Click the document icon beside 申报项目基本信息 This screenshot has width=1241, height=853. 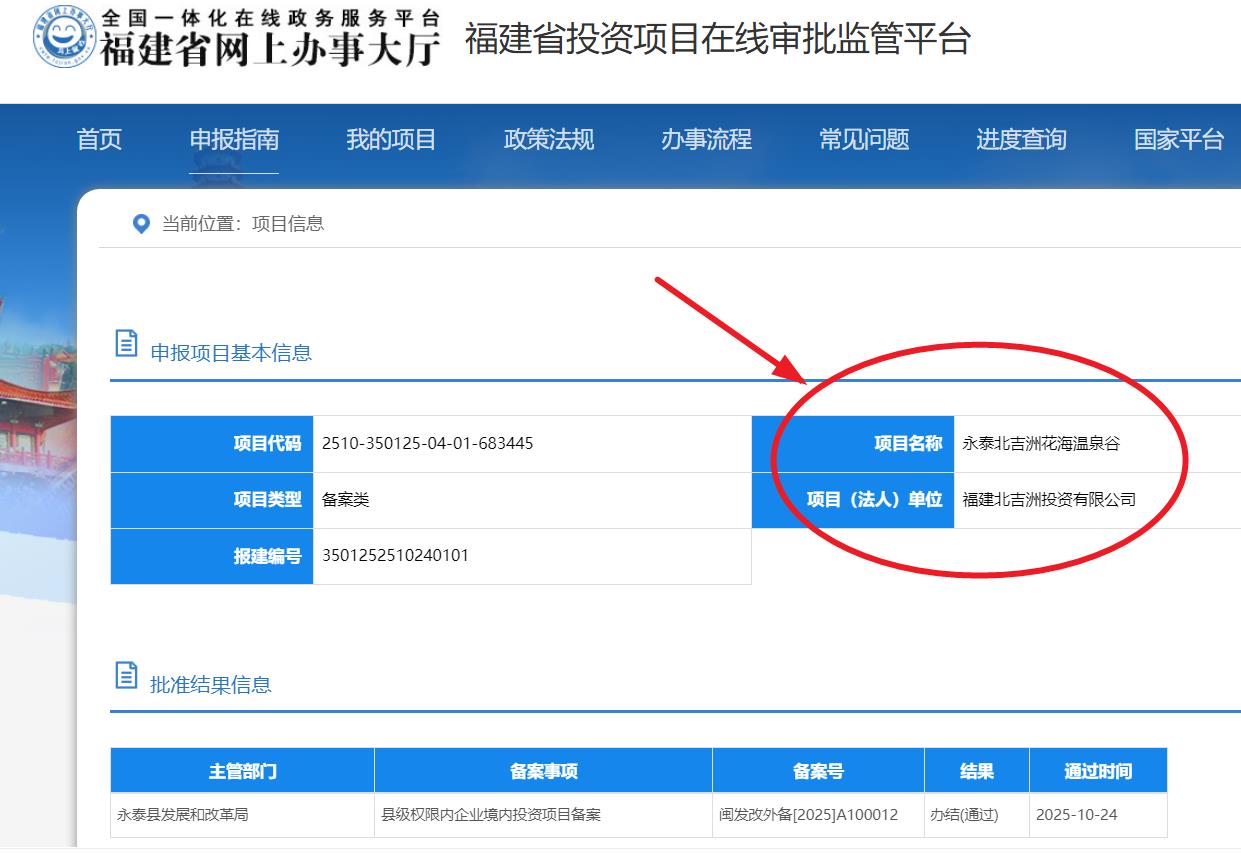tap(127, 344)
